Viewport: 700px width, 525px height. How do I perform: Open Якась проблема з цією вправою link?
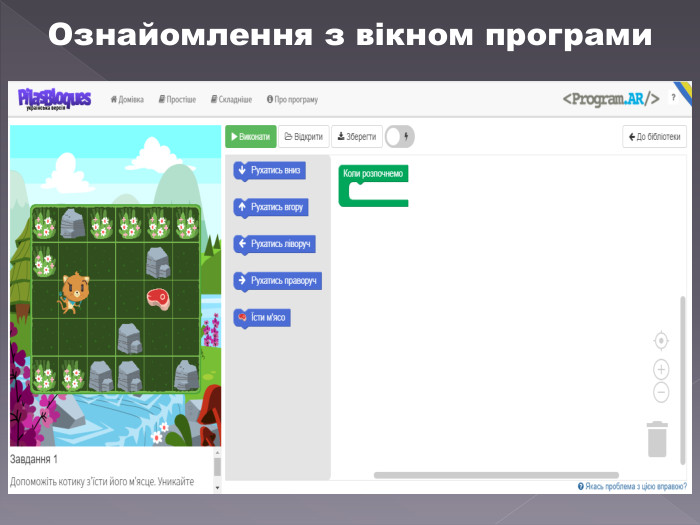(632, 486)
